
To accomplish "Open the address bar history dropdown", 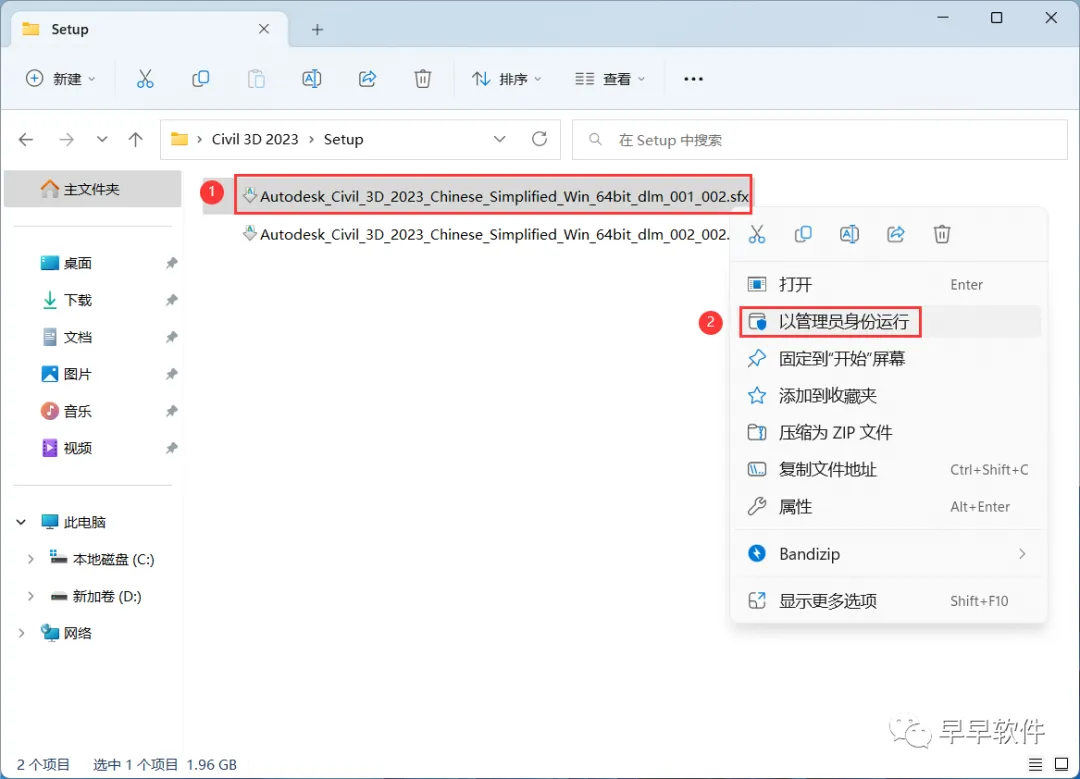I will [x=499, y=139].
